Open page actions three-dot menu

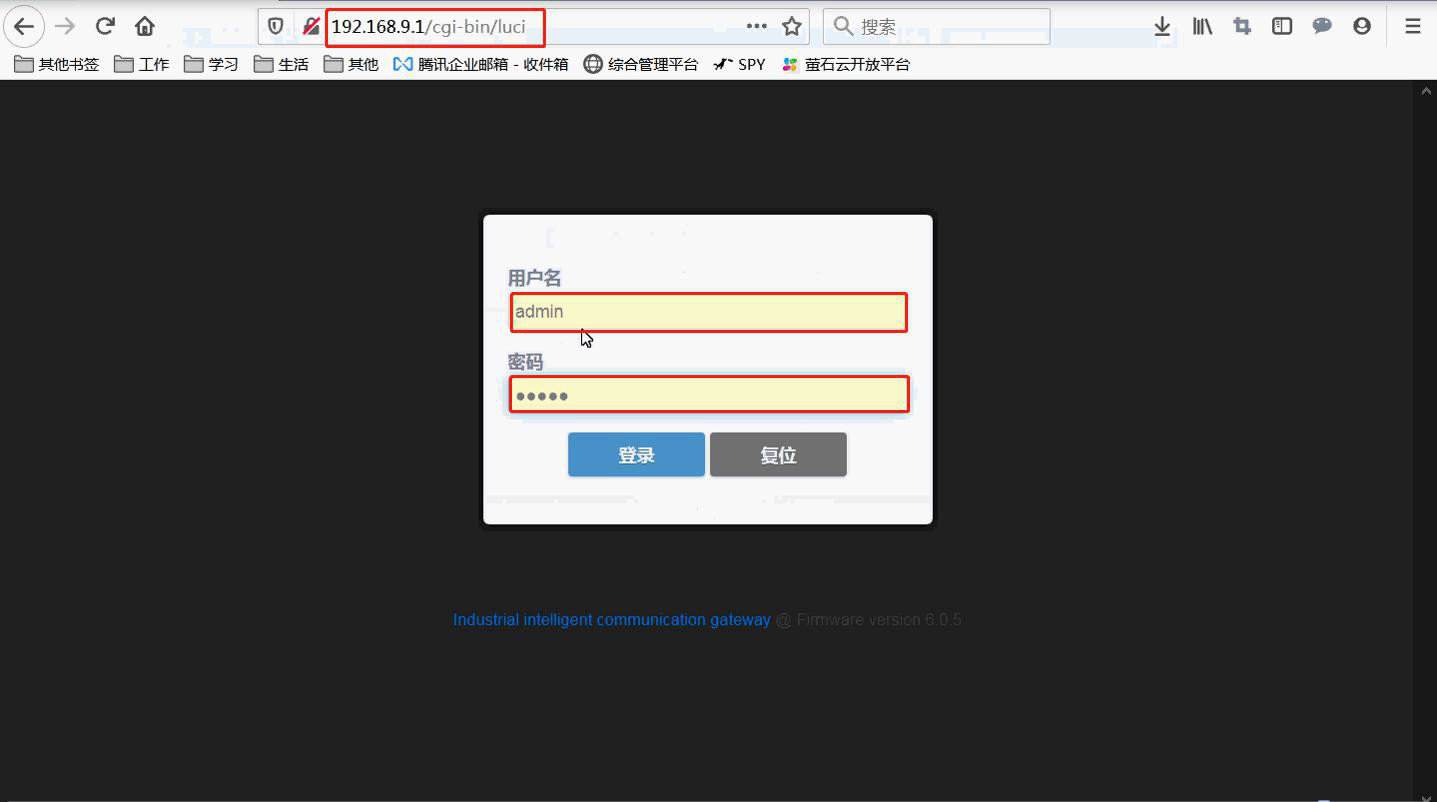pos(757,27)
